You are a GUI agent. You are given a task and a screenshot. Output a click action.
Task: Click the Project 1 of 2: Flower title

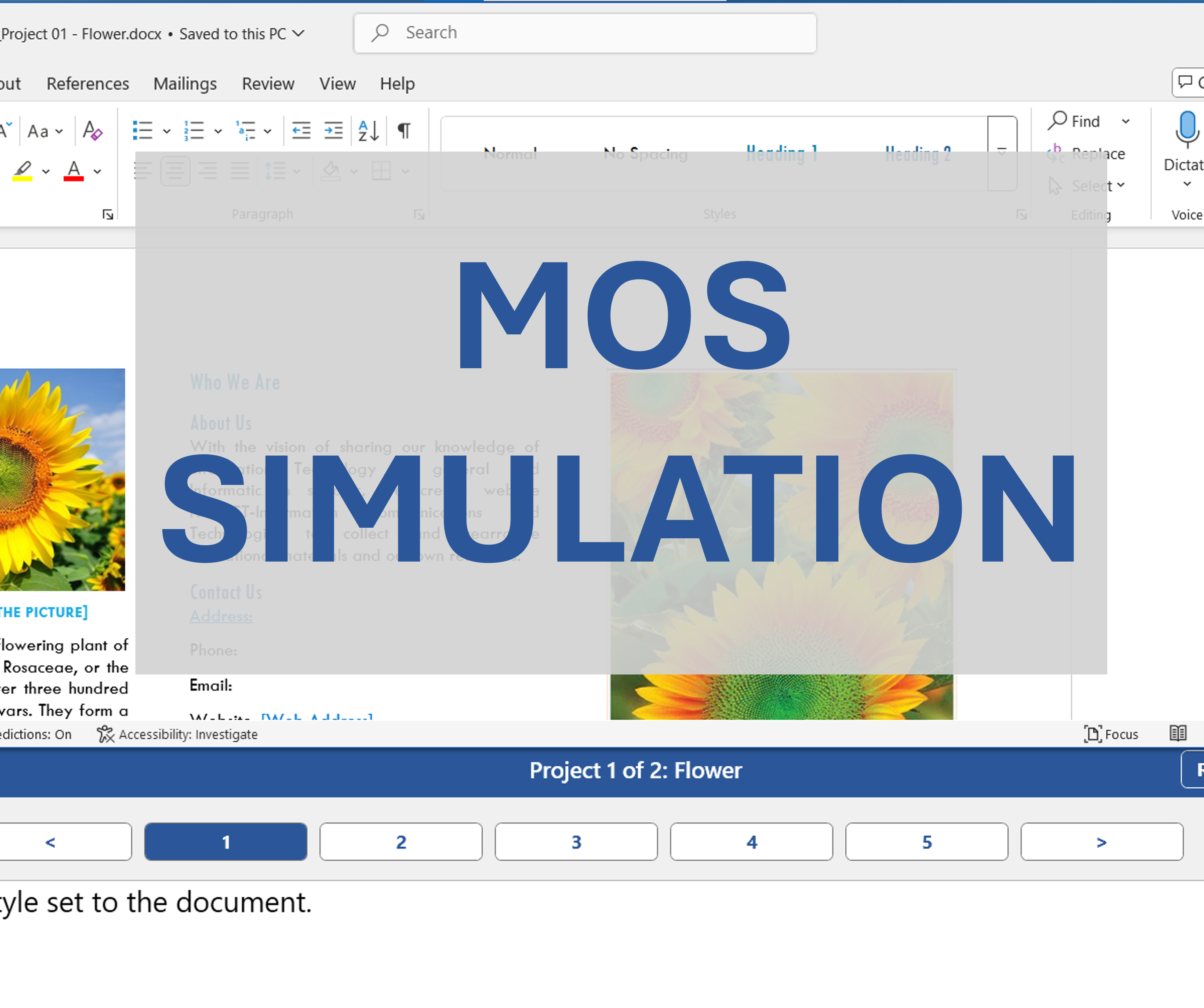[635, 771]
